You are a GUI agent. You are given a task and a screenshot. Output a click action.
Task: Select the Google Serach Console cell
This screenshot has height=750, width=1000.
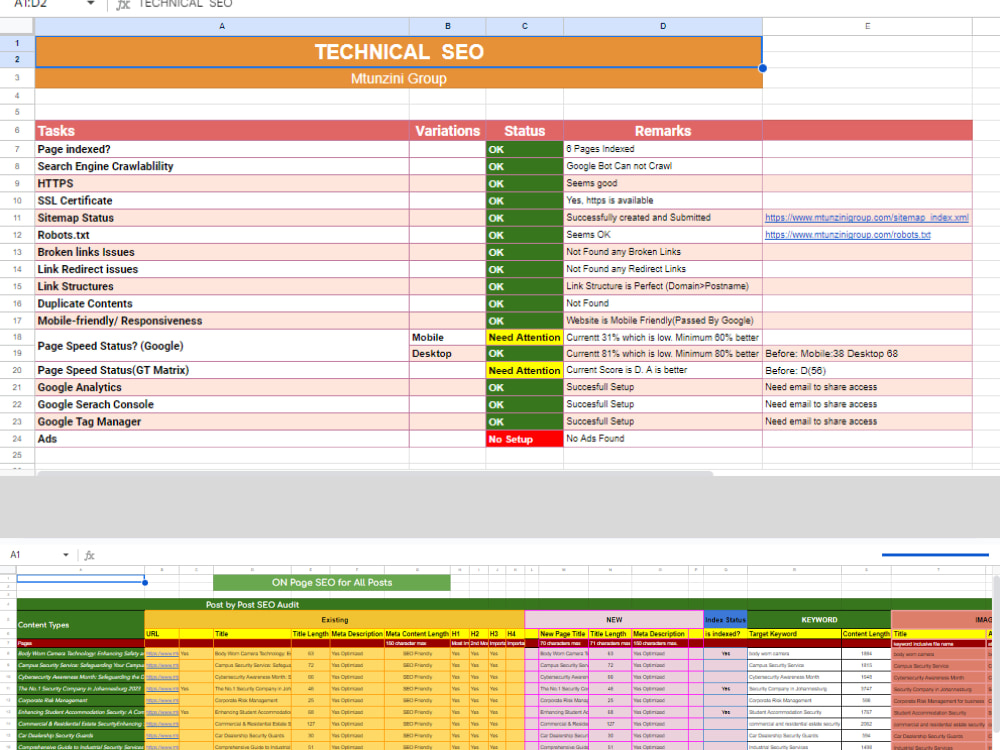click(x=222, y=405)
